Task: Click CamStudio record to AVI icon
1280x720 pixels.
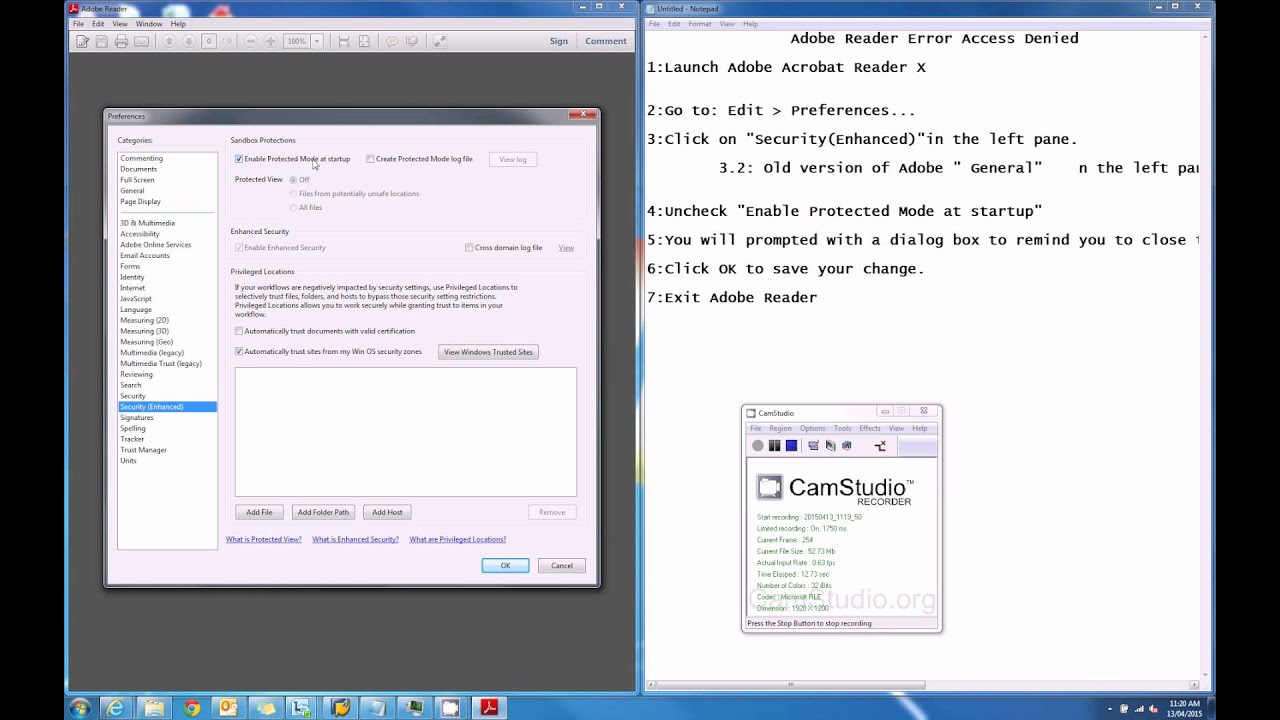Action: coord(830,446)
